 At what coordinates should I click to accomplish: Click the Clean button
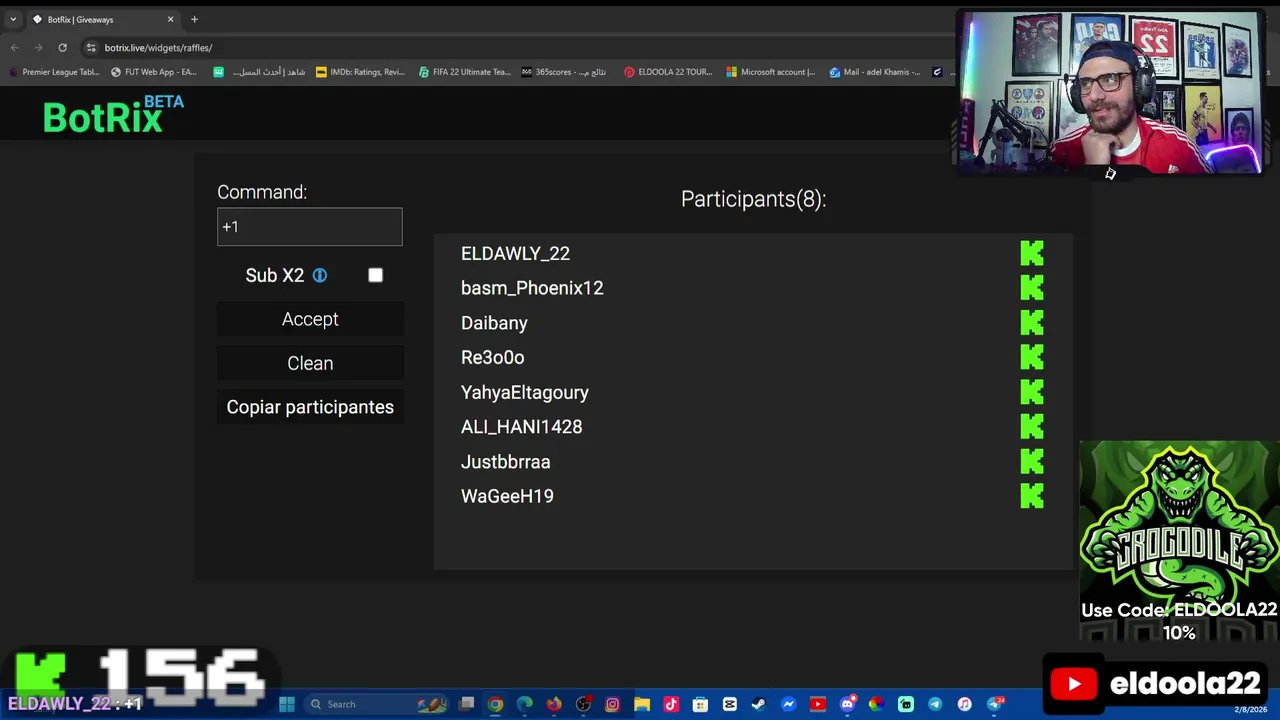tap(310, 363)
